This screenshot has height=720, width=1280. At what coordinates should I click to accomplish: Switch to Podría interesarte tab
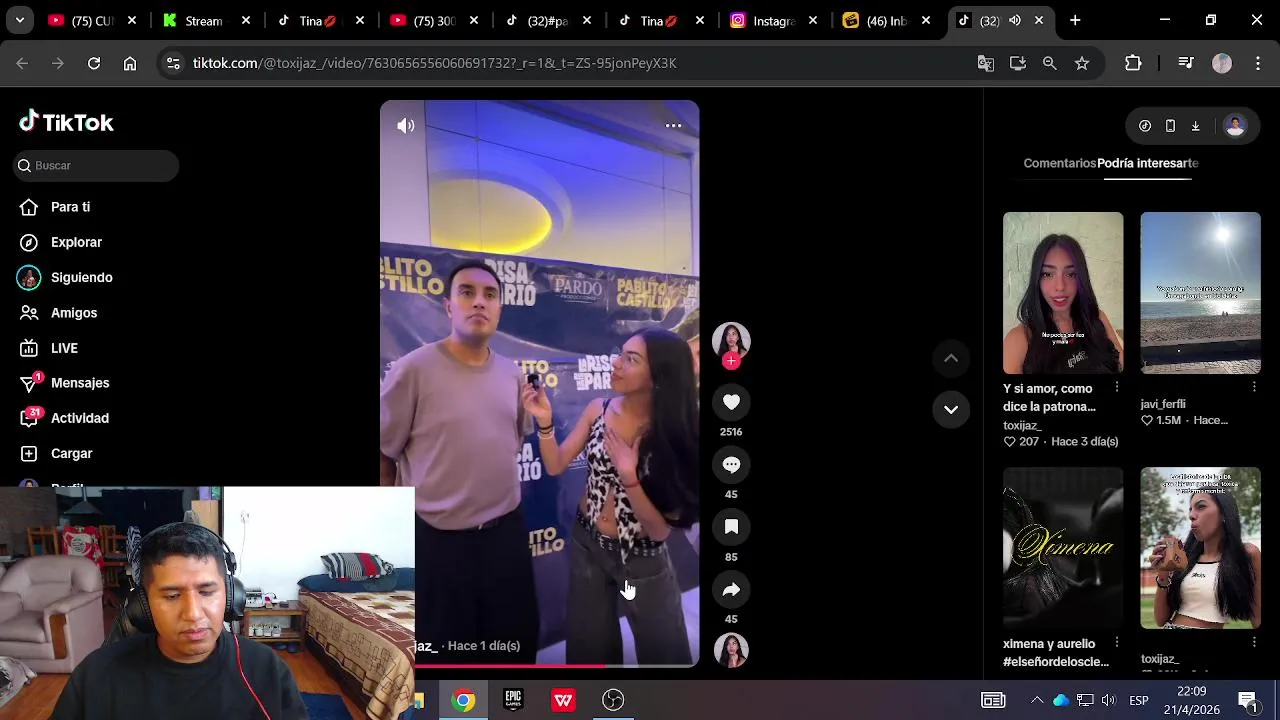click(1147, 163)
